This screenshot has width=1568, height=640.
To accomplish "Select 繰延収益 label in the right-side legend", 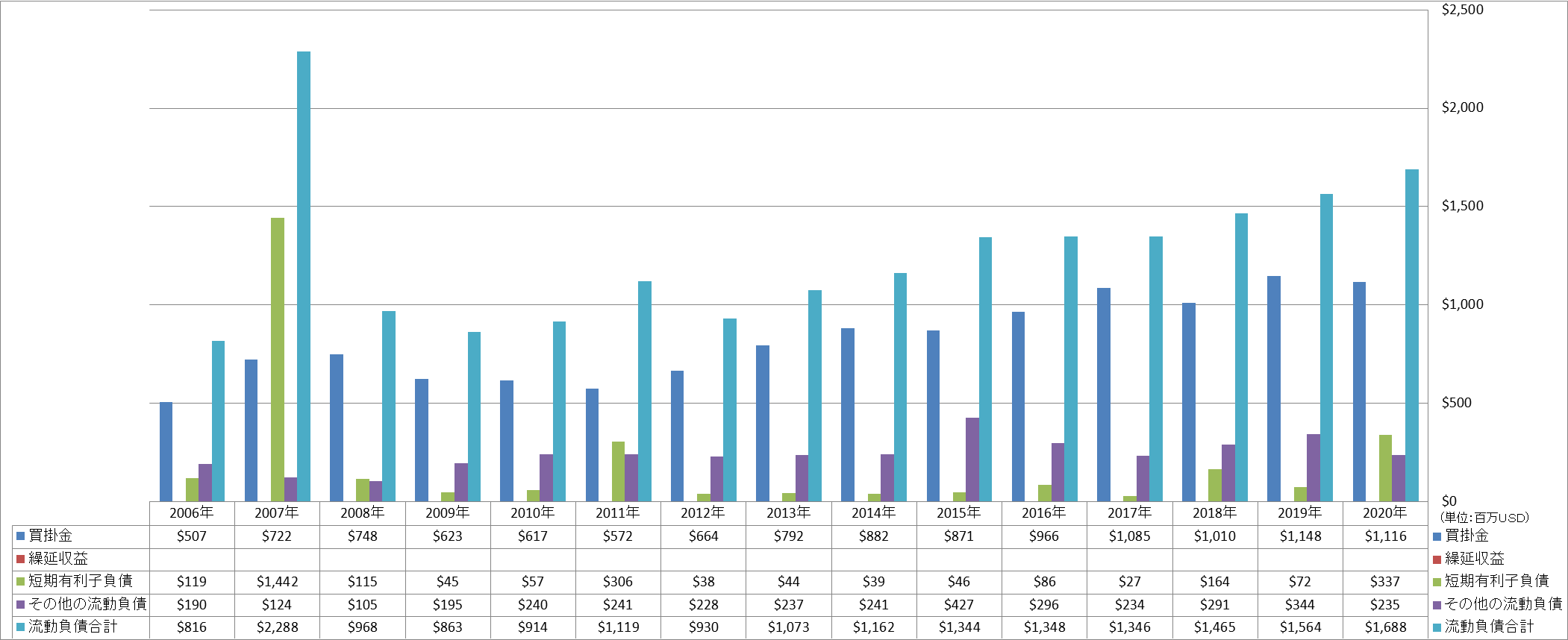I will click(x=1474, y=559).
